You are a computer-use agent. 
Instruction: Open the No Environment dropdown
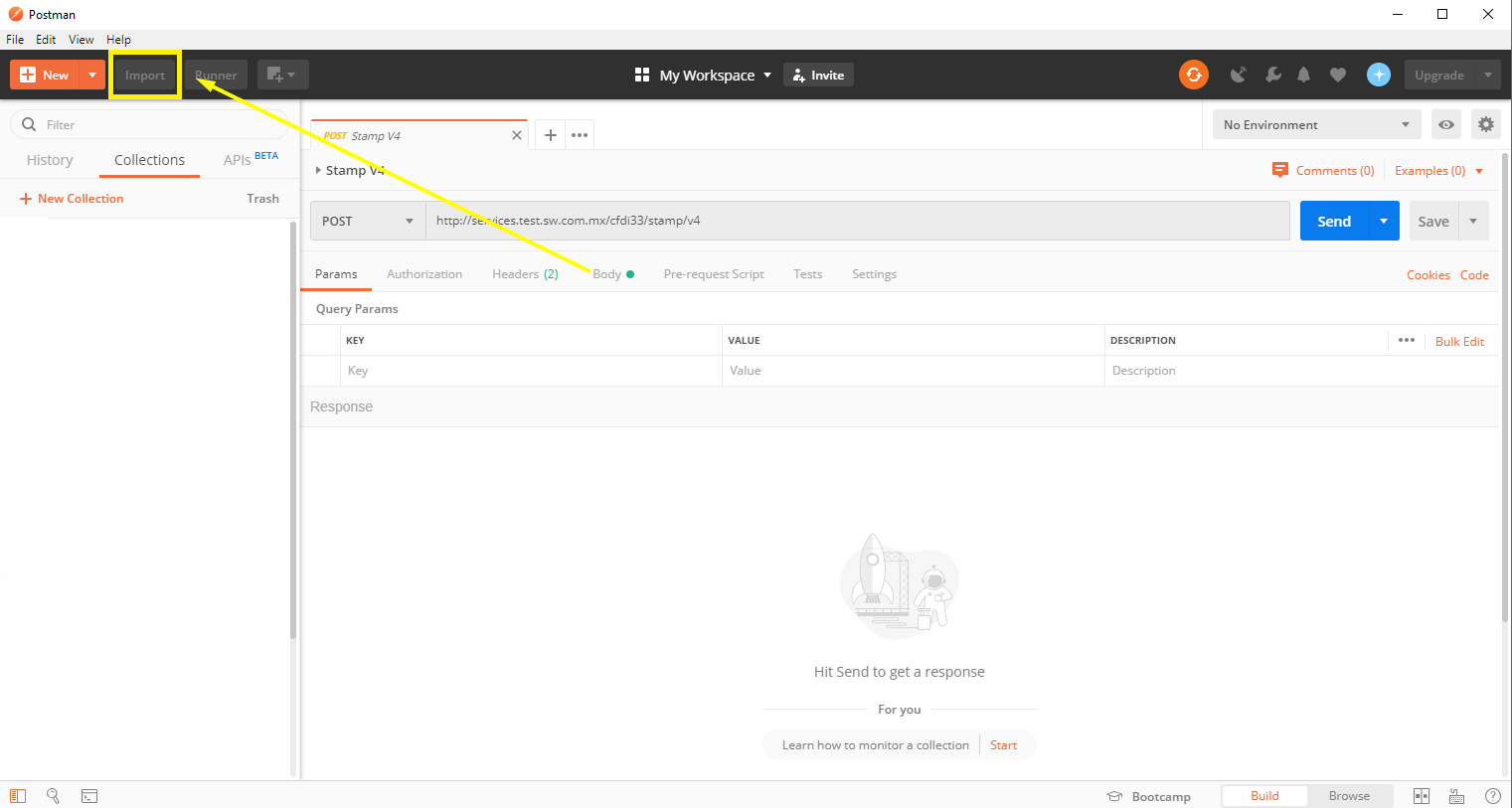[1314, 123]
